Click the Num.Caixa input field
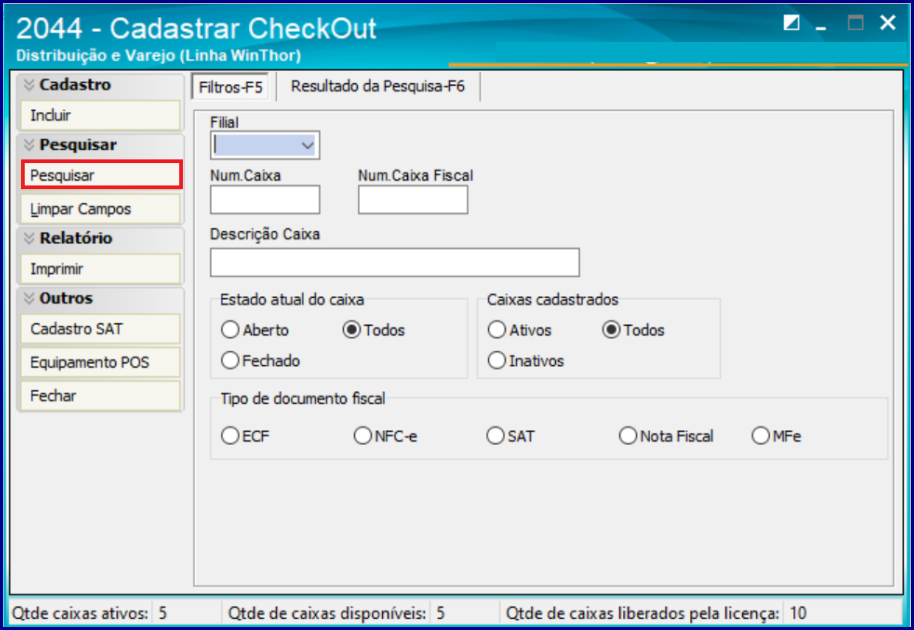 point(265,200)
